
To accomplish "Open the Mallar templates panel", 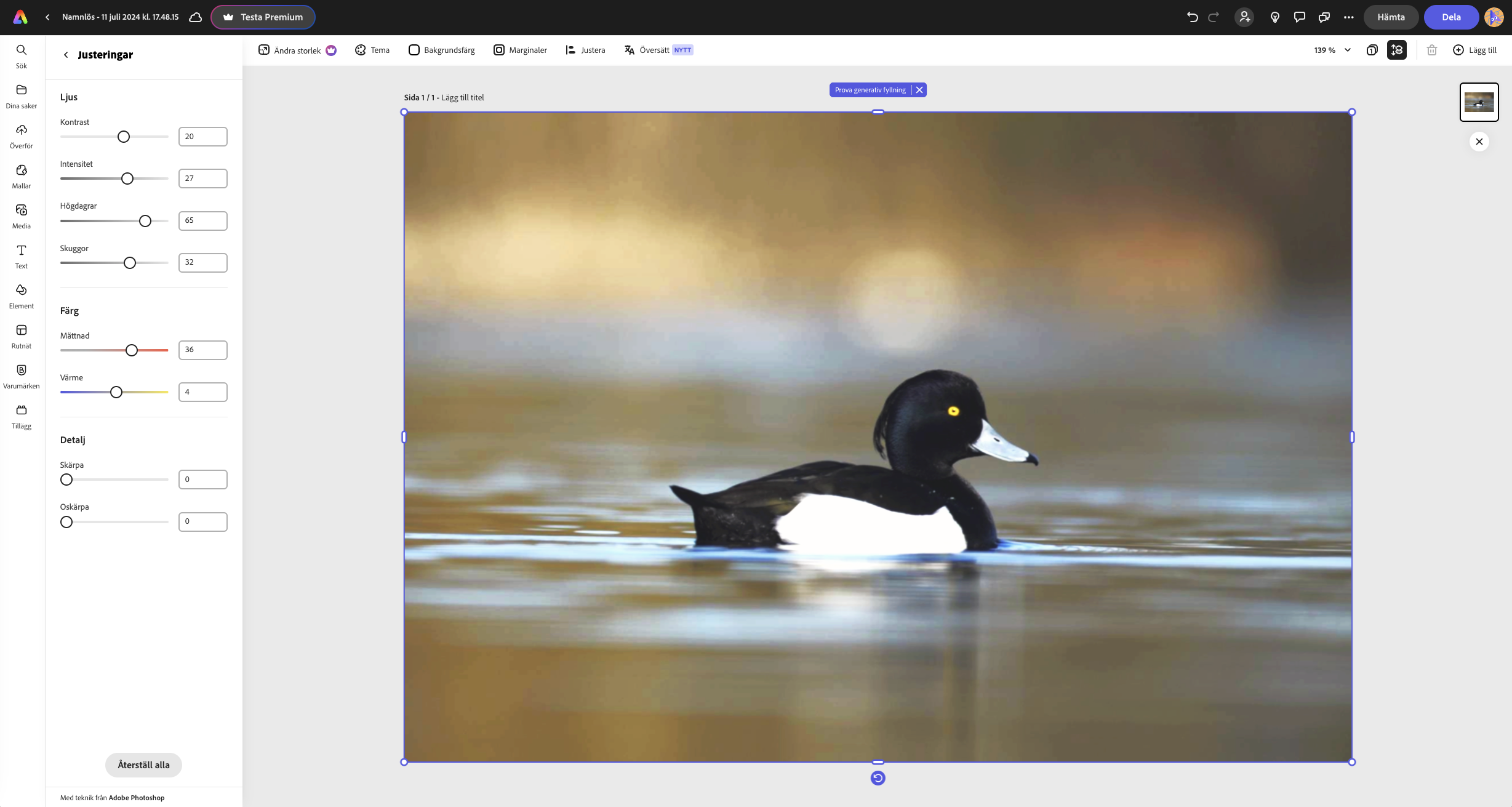I will 22,176.
